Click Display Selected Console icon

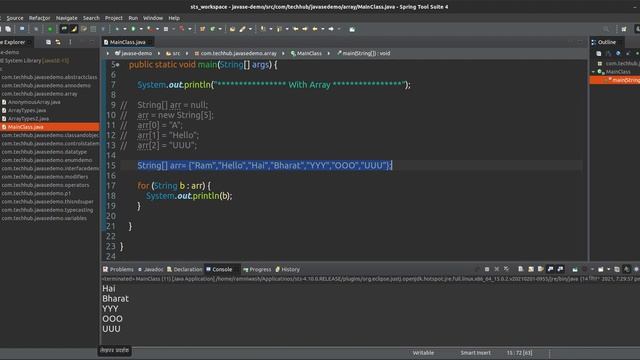(x=584, y=269)
